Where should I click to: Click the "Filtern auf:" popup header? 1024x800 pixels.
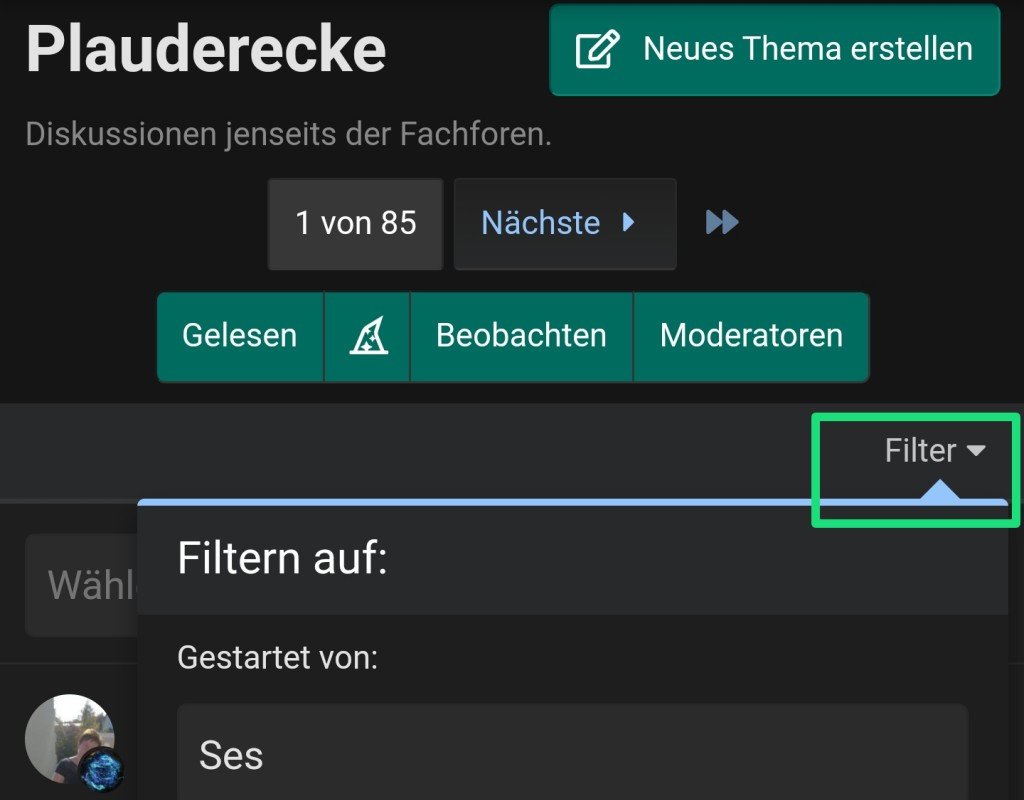pyautogui.click(x=282, y=558)
